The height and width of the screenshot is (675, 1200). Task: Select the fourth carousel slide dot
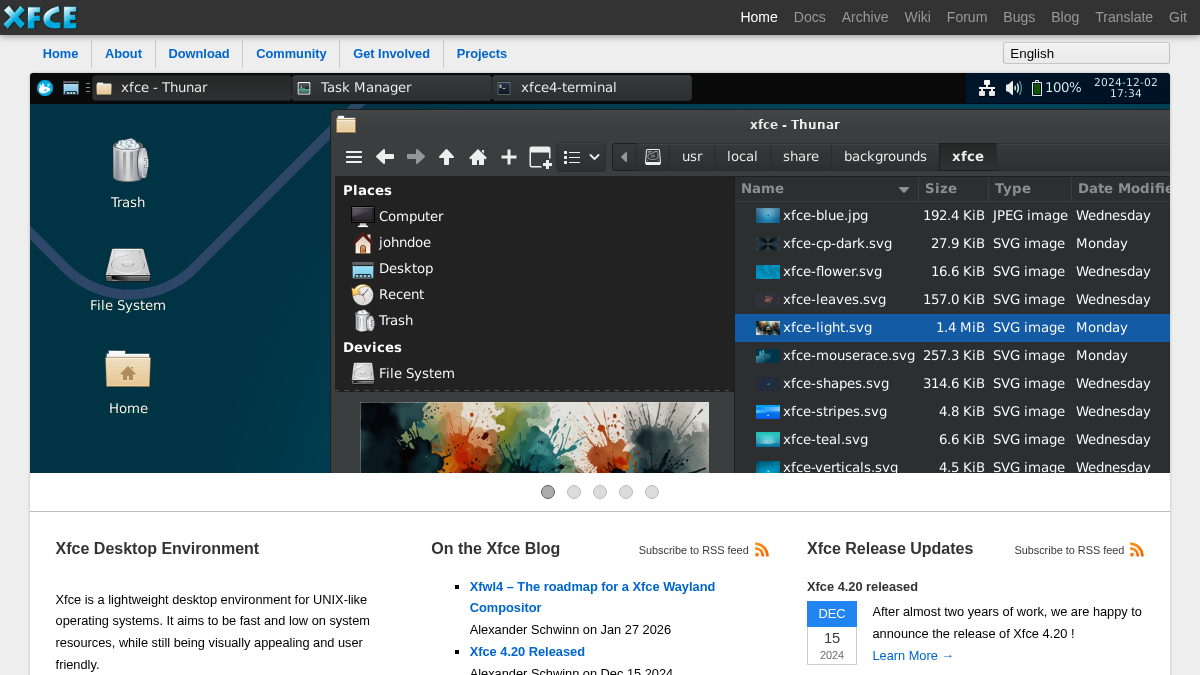626,492
